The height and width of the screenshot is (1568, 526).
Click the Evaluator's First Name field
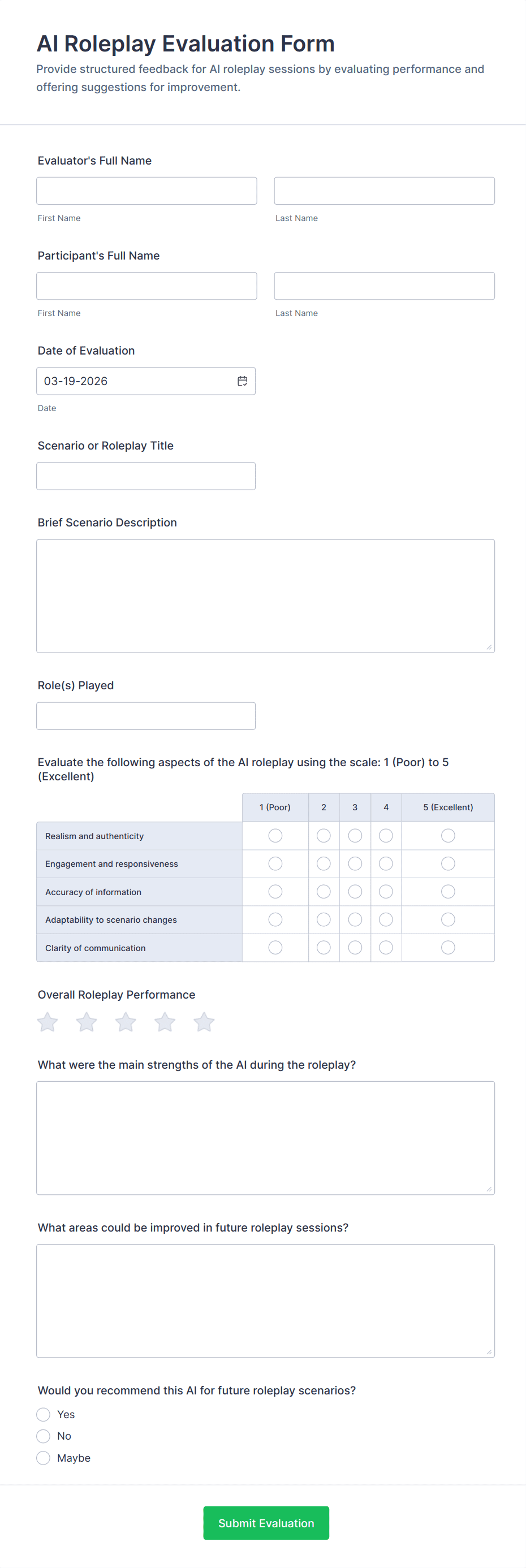click(x=146, y=191)
